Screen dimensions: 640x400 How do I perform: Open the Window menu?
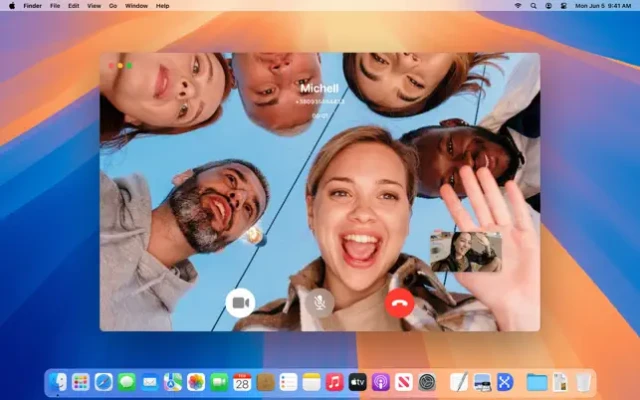[x=136, y=6]
